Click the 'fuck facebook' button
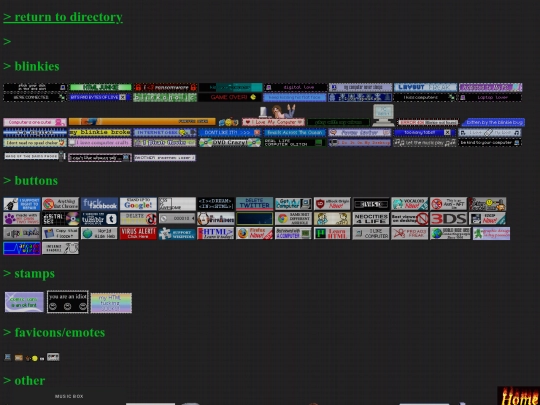The height and width of the screenshot is (405, 540). (x=99, y=204)
